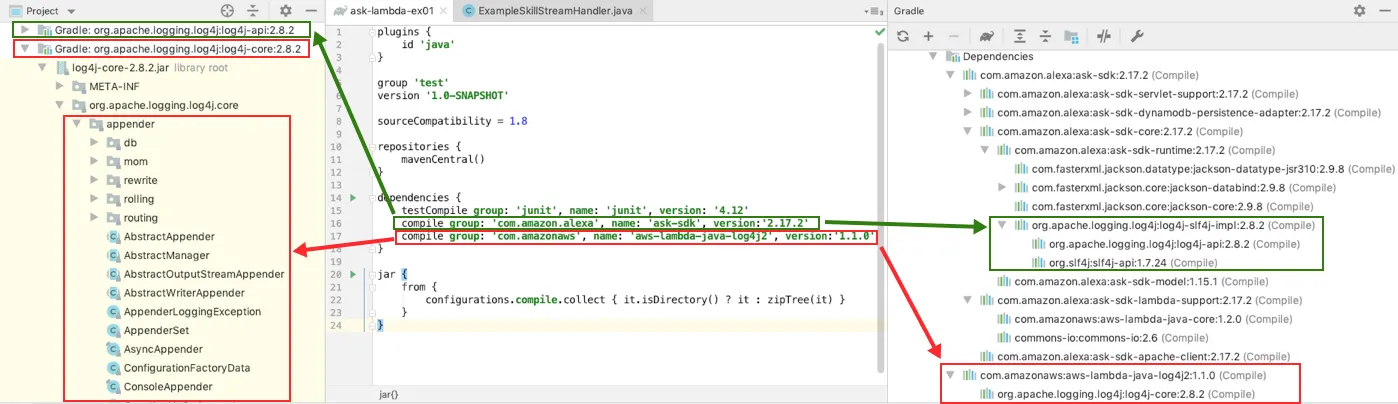Screen dimensions: 1398x404
Task: Close the ask-lambda-ex01 tab
Action: coord(441,11)
